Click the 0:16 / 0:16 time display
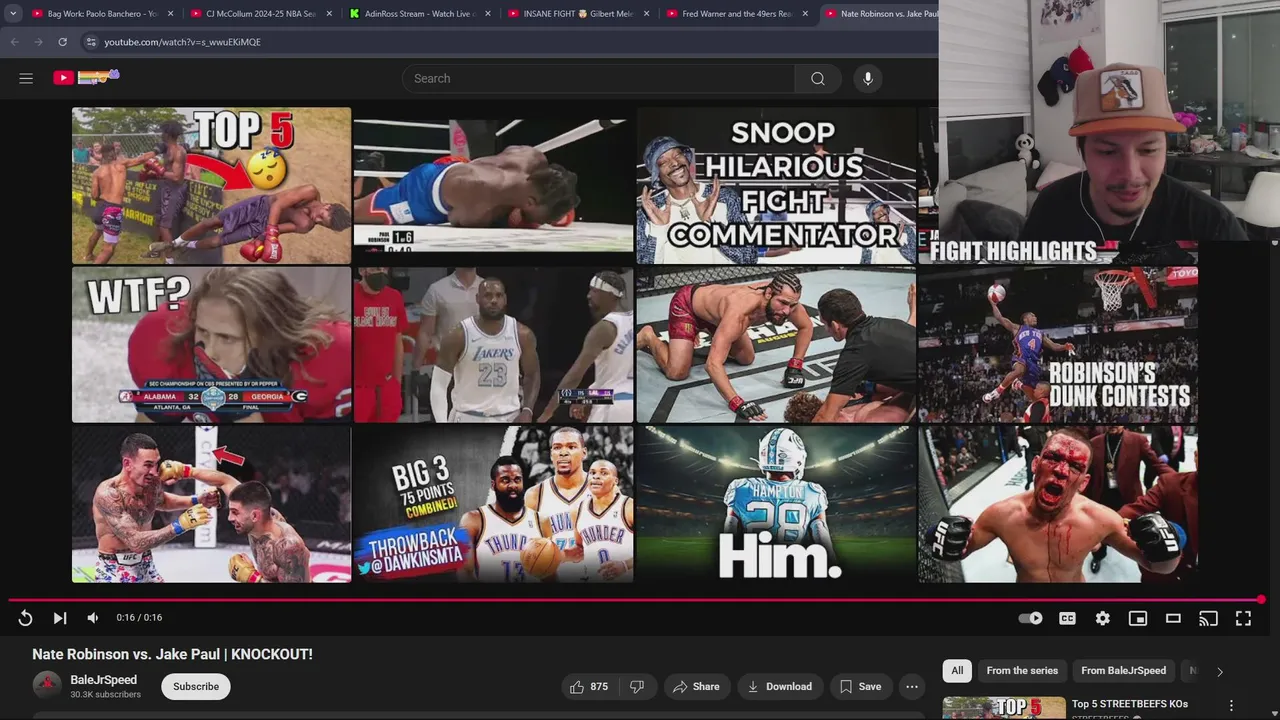Viewport: 1280px width, 720px height. point(139,618)
